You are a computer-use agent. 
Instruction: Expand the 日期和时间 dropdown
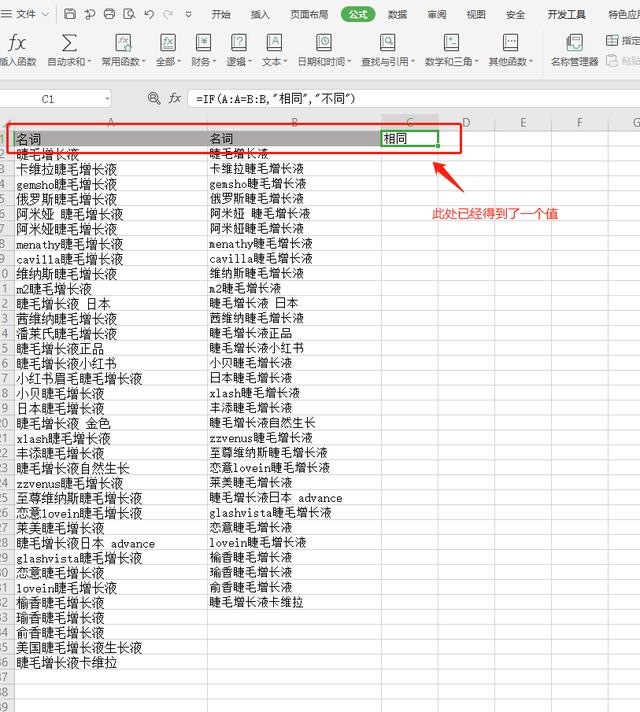[x=349, y=61]
